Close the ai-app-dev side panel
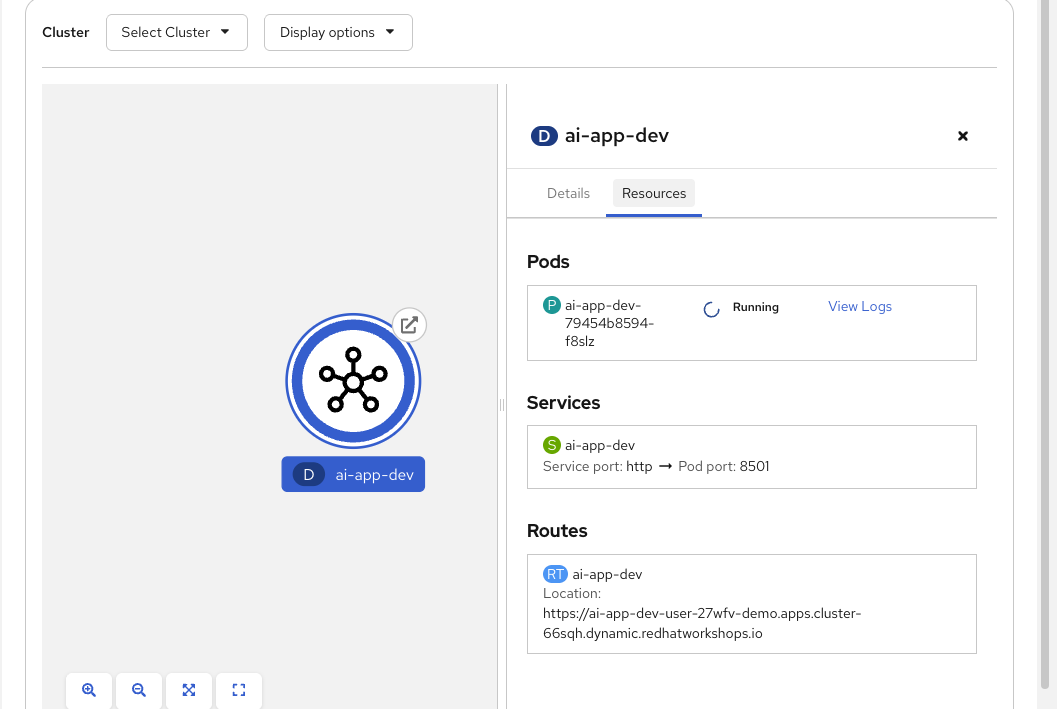The image size is (1057, 709). click(963, 136)
